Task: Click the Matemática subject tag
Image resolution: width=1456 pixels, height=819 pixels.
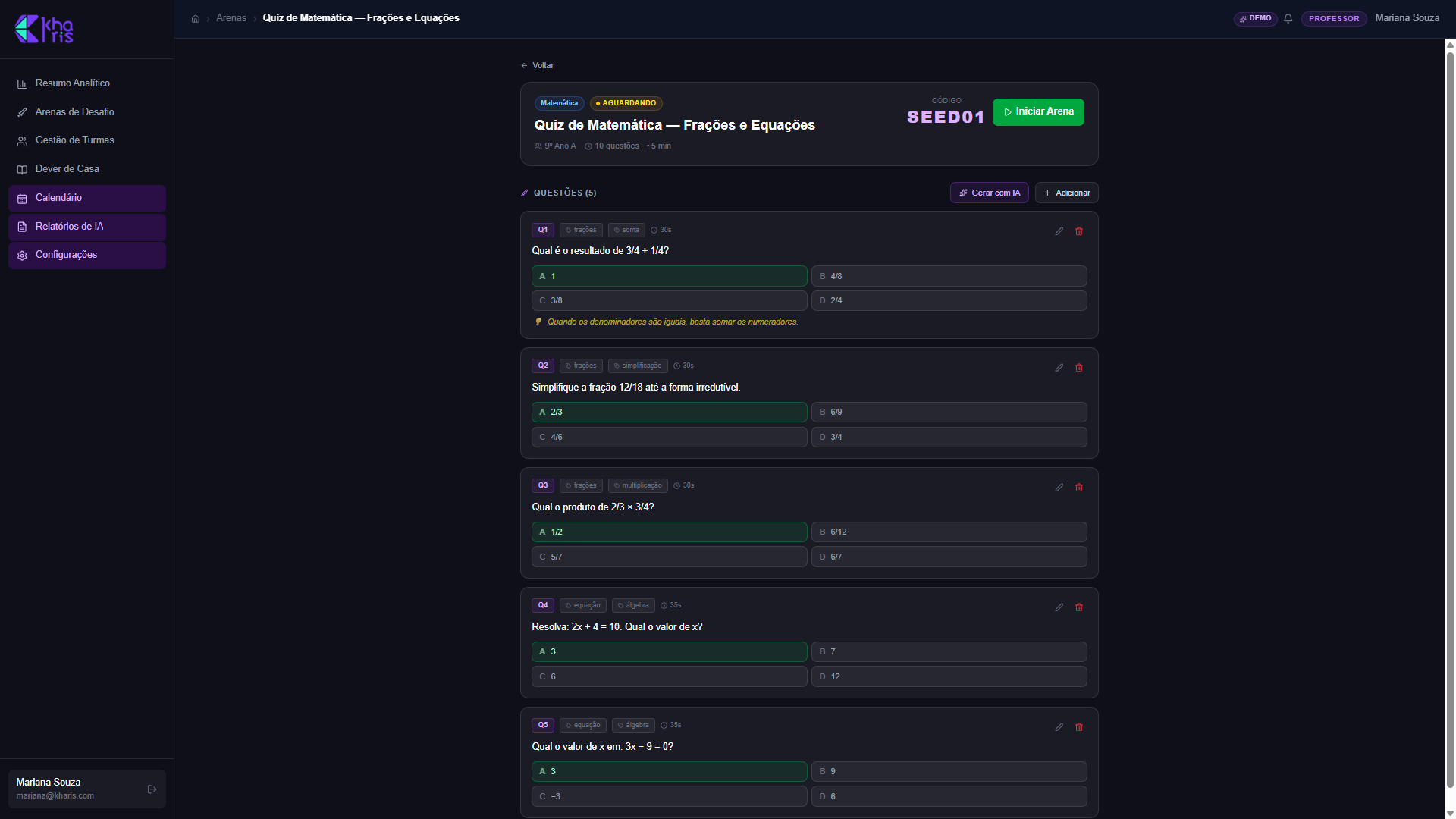Action: (x=559, y=103)
